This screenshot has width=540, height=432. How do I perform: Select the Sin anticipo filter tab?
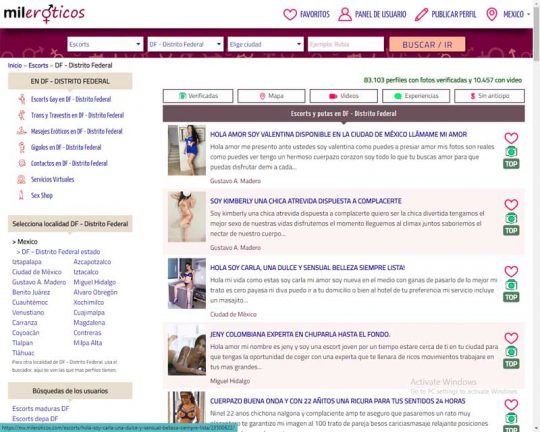[x=489, y=96]
